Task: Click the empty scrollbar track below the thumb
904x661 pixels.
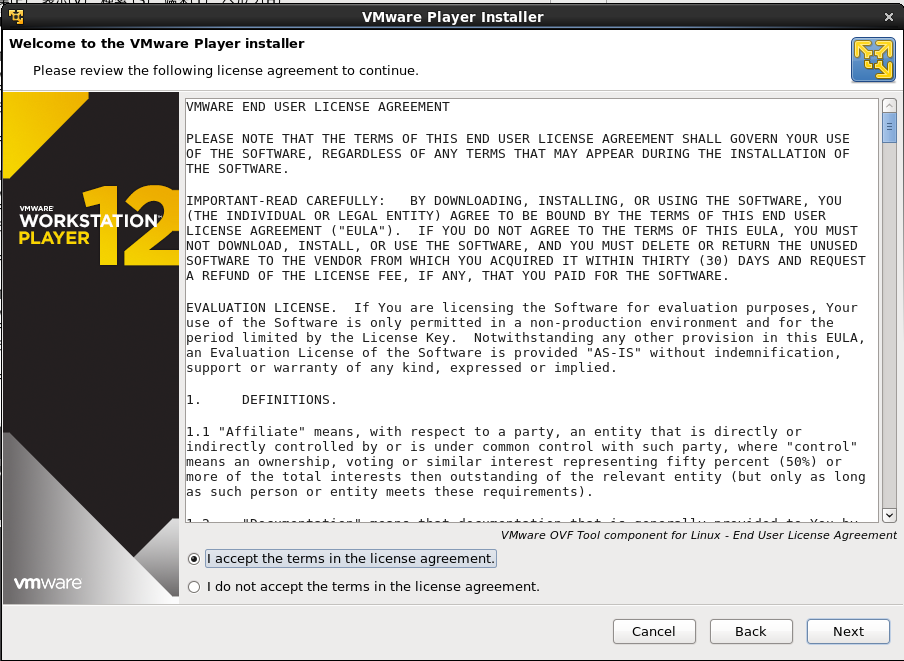Action: [889, 330]
